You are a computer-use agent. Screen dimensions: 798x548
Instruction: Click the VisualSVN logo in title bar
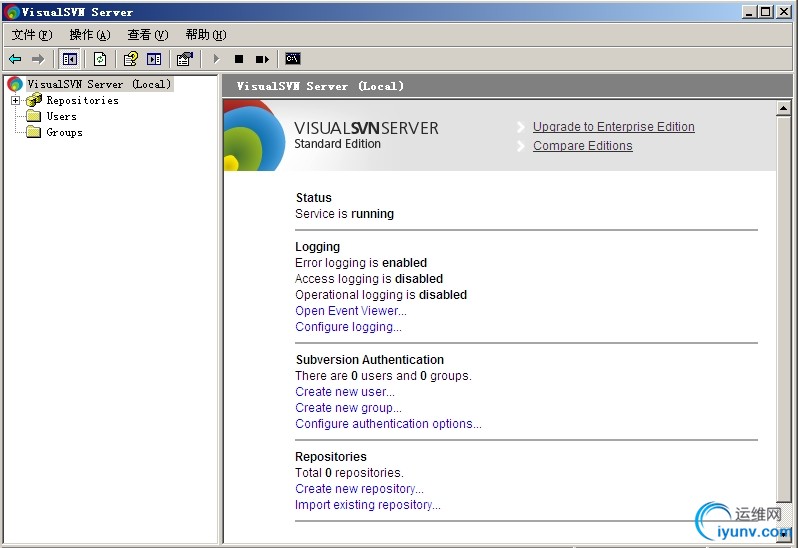click(x=11, y=12)
